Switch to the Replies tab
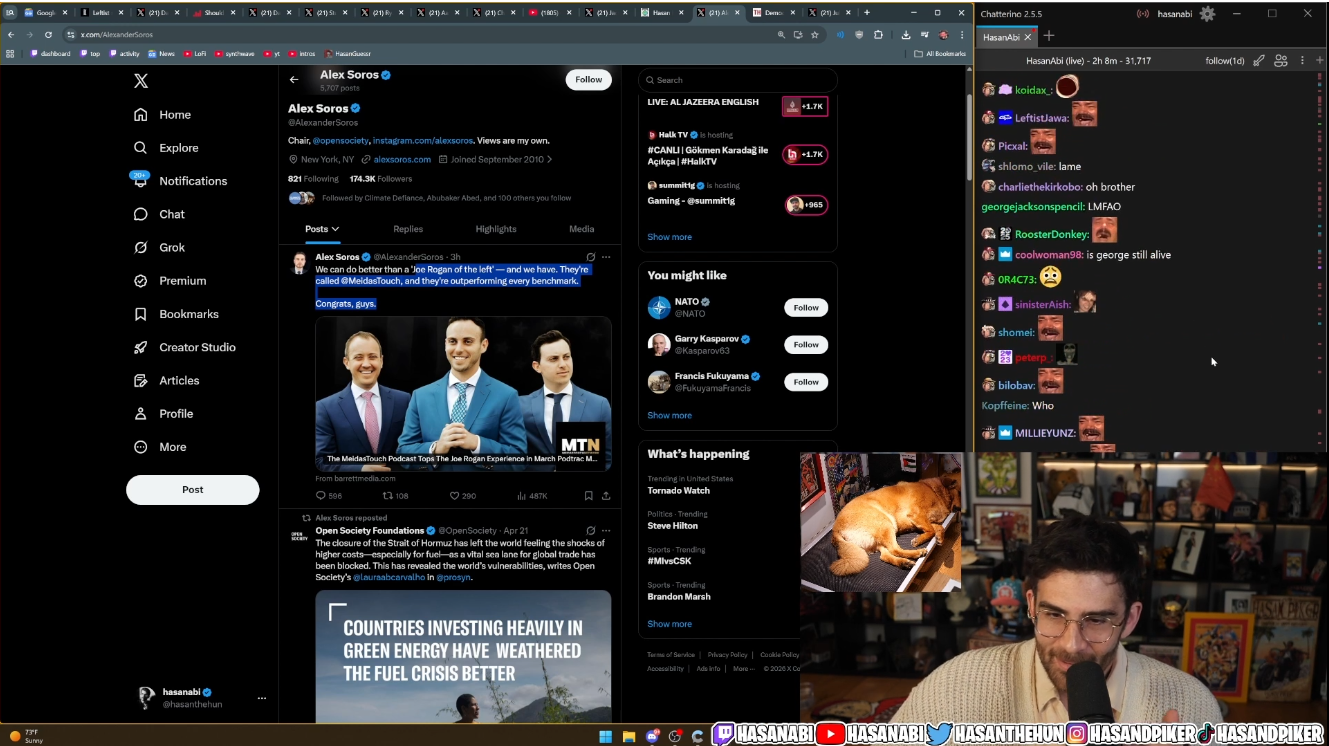 [408, 229]
